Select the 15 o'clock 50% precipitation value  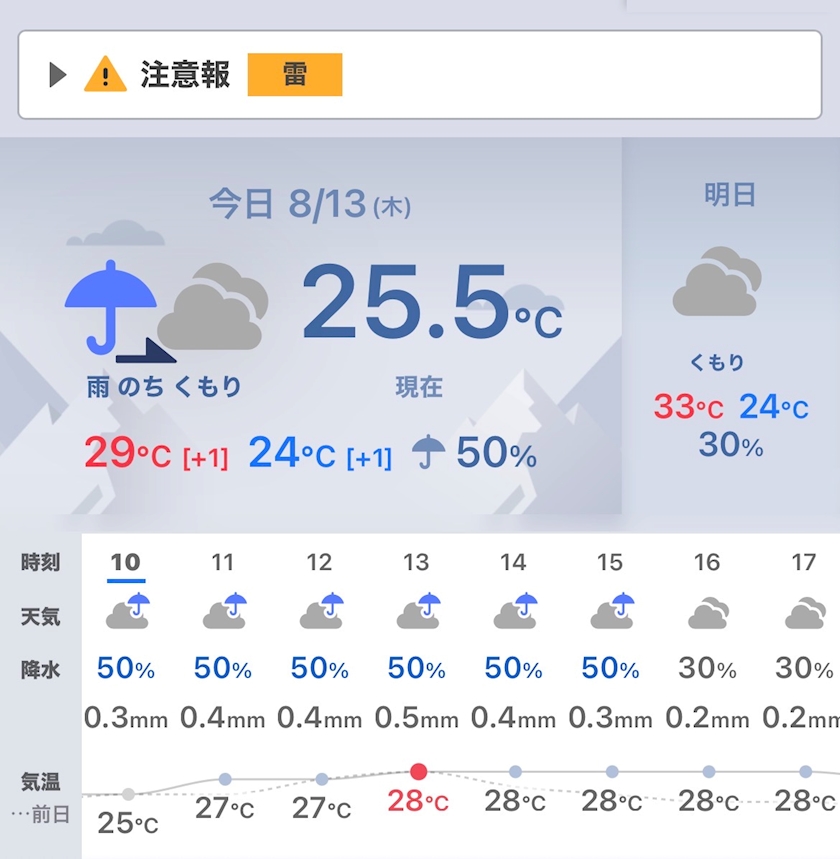[610, 668]
